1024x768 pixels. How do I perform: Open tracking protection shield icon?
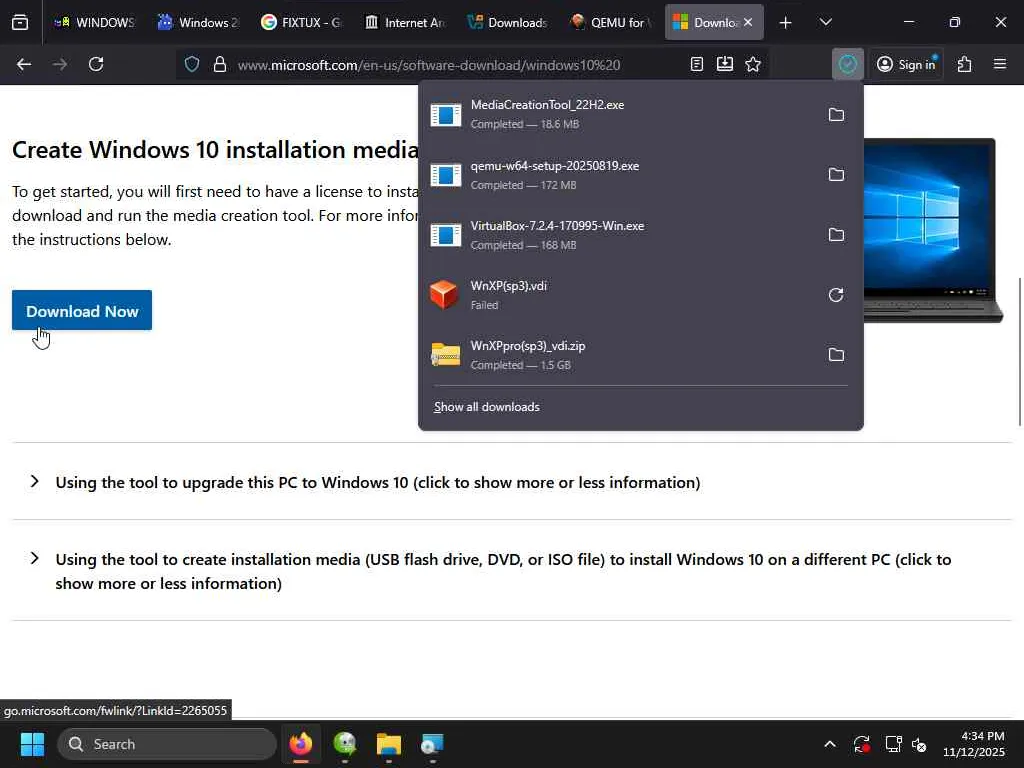click(191, 64)
